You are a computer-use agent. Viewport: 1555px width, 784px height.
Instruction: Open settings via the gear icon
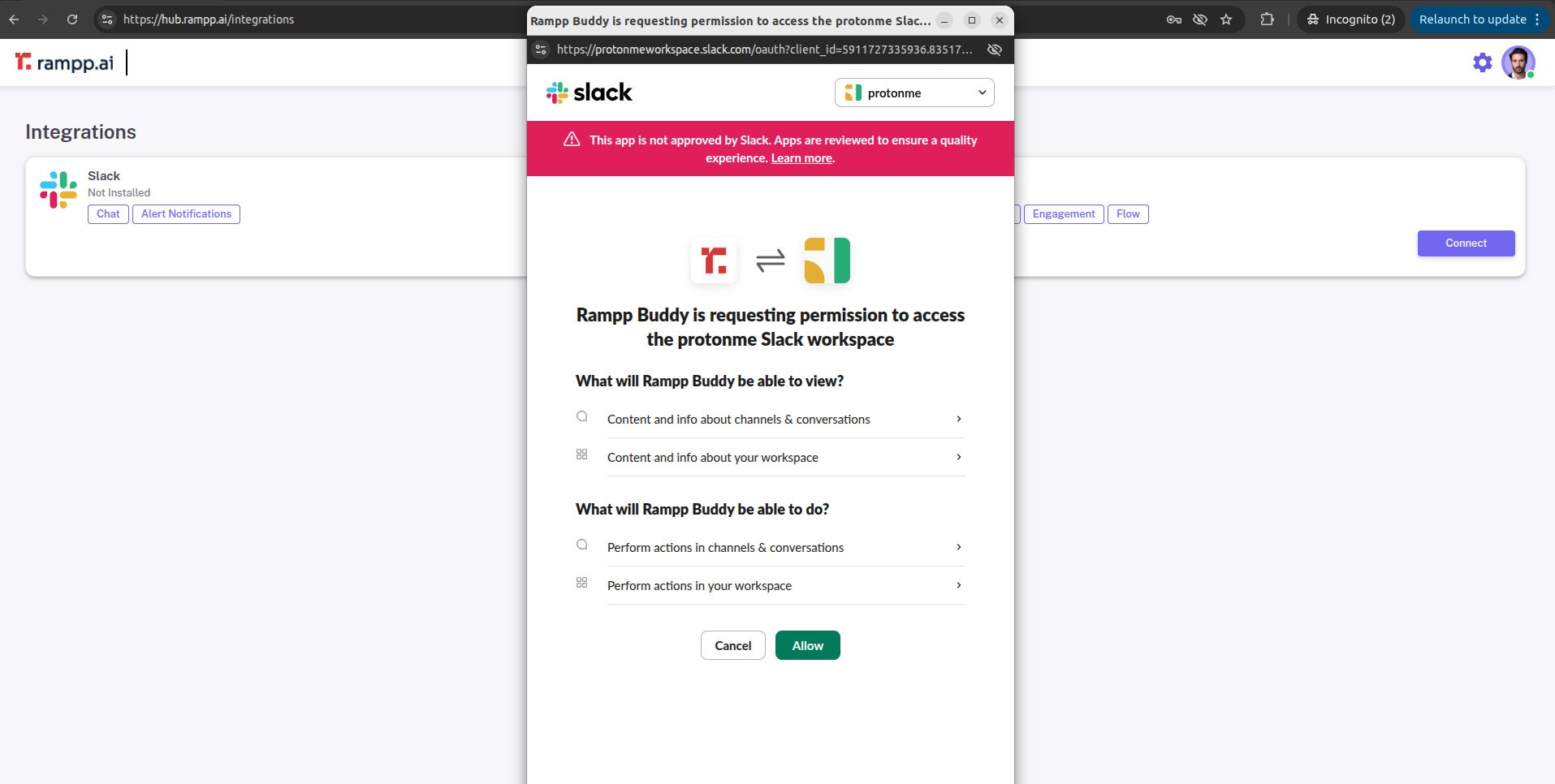point(1482,62)
